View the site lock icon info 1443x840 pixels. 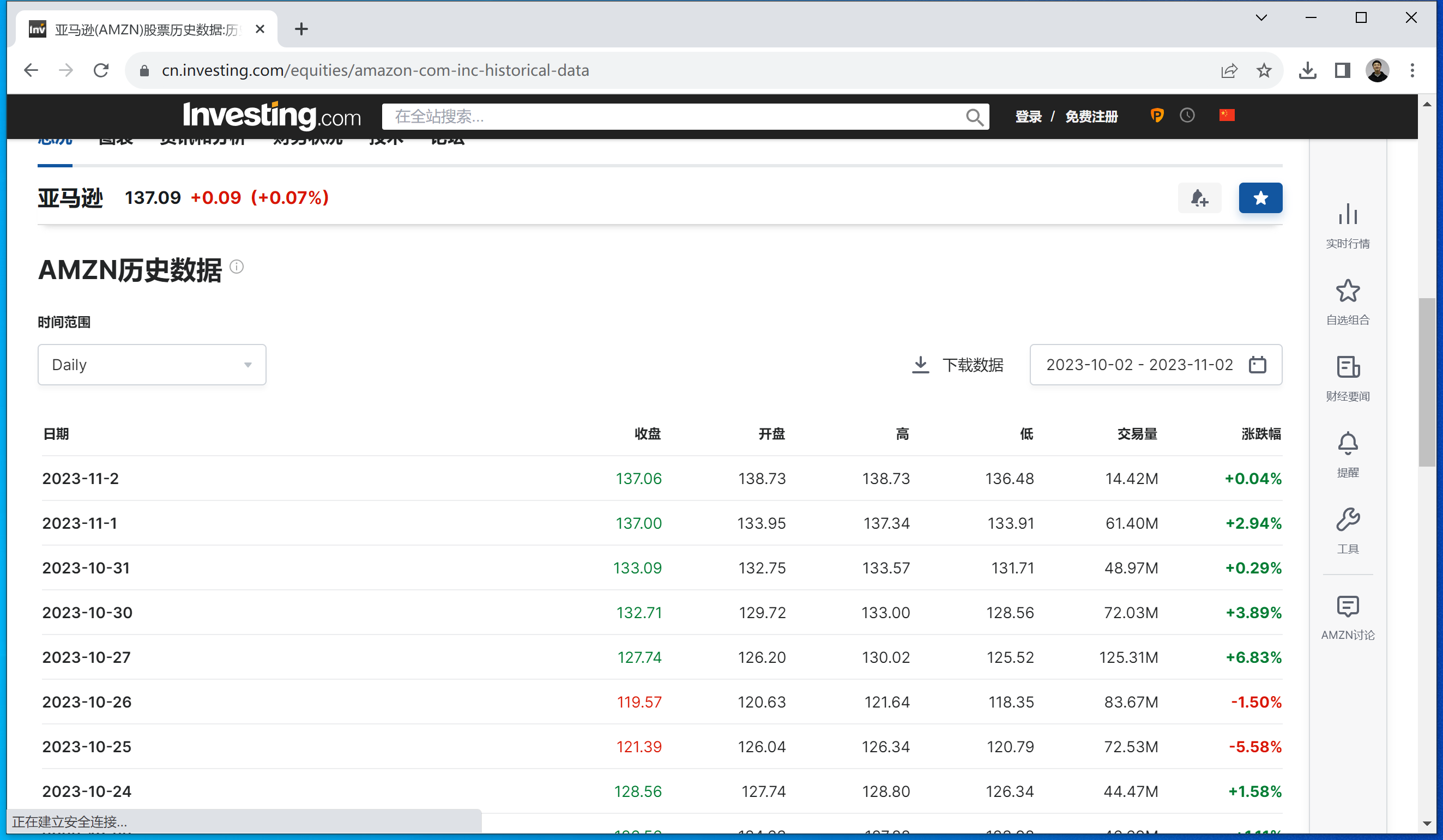[x=144, y=70]
